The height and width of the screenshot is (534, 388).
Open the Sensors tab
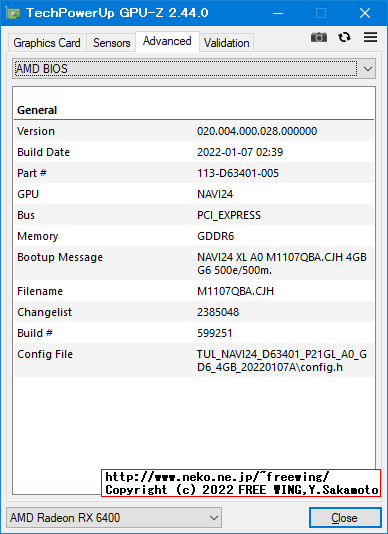coord(111,43)
